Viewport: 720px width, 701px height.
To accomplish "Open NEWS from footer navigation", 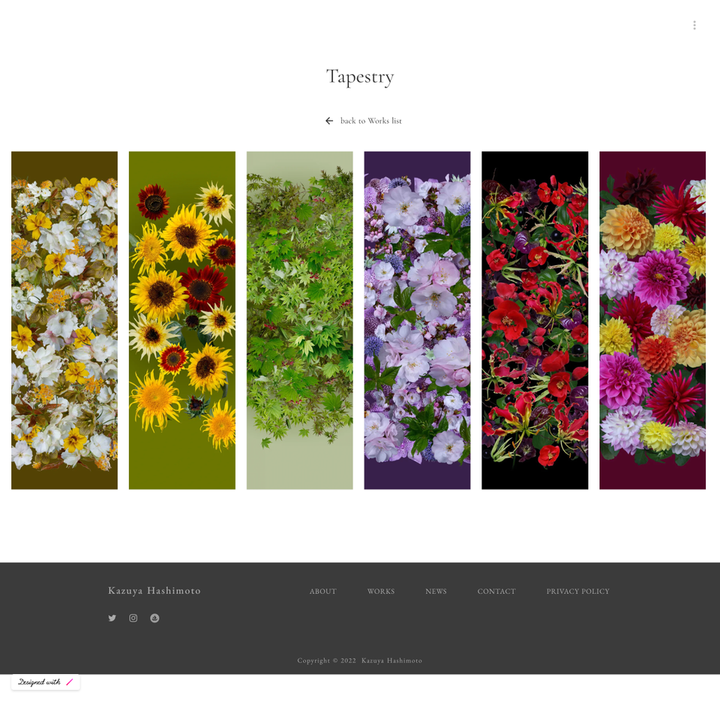I will pos(436,591).
